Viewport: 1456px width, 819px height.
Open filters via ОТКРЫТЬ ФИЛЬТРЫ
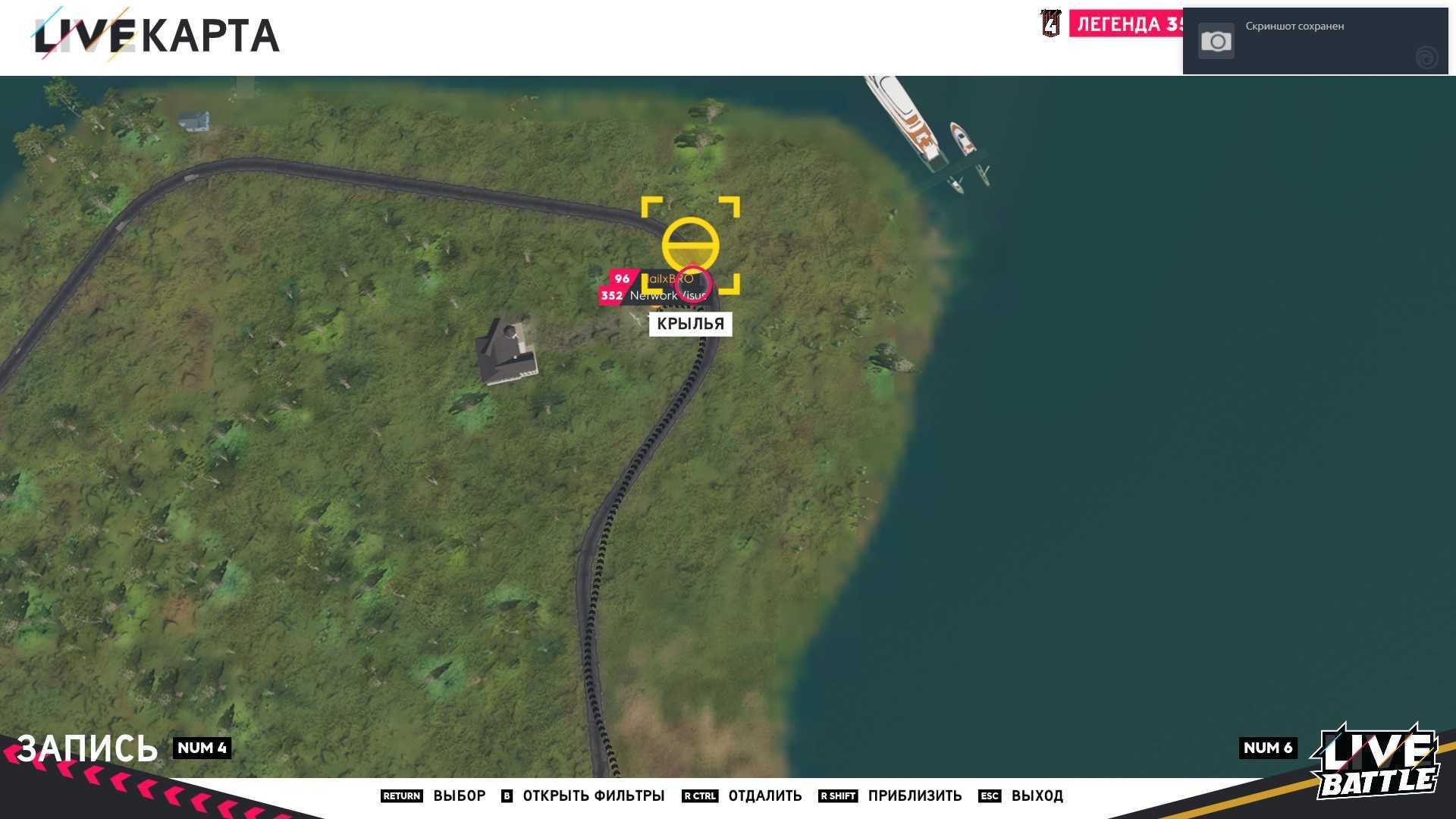coord(593,795)
